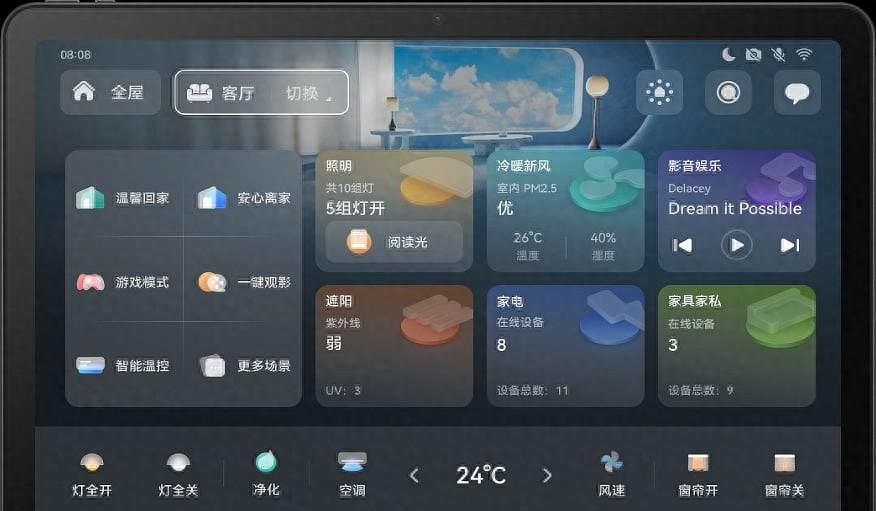
Task: Open 智能温控 smart temperature control
Action: click(123, 366)
